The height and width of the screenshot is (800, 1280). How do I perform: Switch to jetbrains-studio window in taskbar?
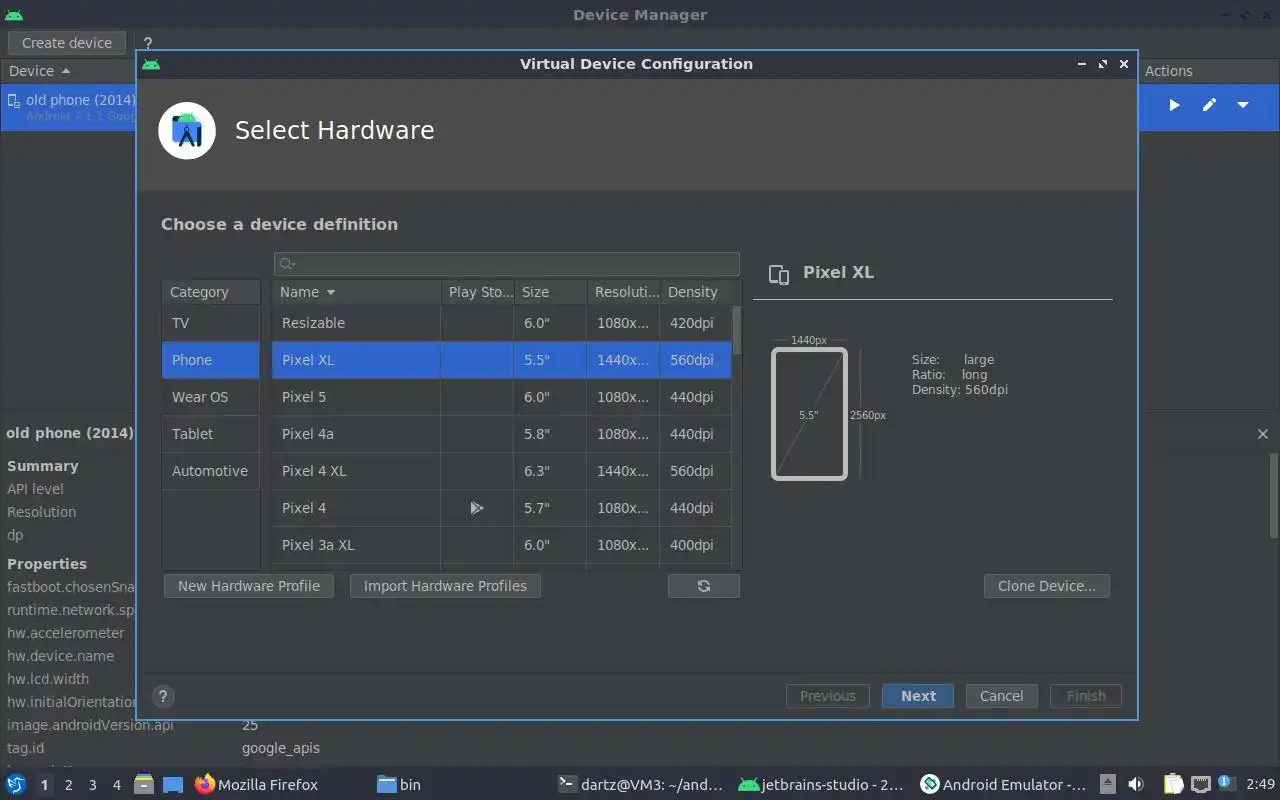click(x=821, y=785)
